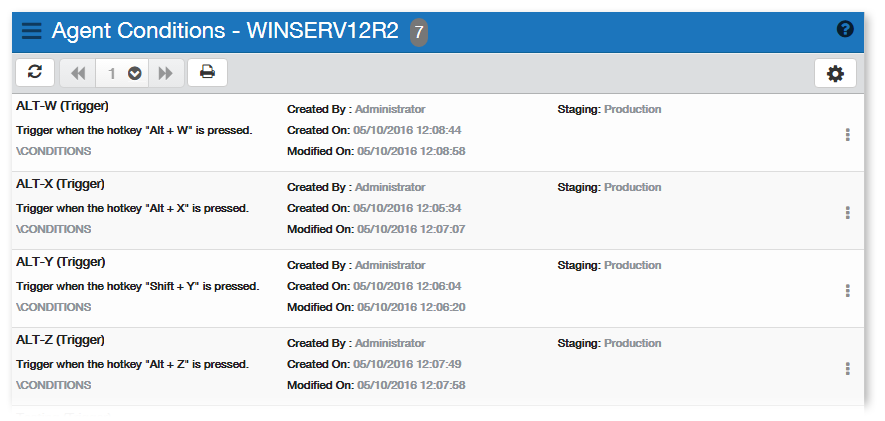The width and height of the screenshot is (885, 421).
Task: Open the actions menu for ALT-Z
Action: click(x=847, y=368)
